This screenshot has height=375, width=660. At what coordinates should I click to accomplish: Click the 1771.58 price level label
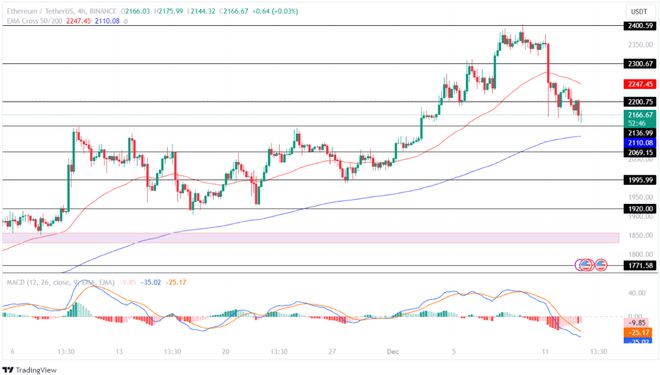pyautogui.click(x=639, y=266)
